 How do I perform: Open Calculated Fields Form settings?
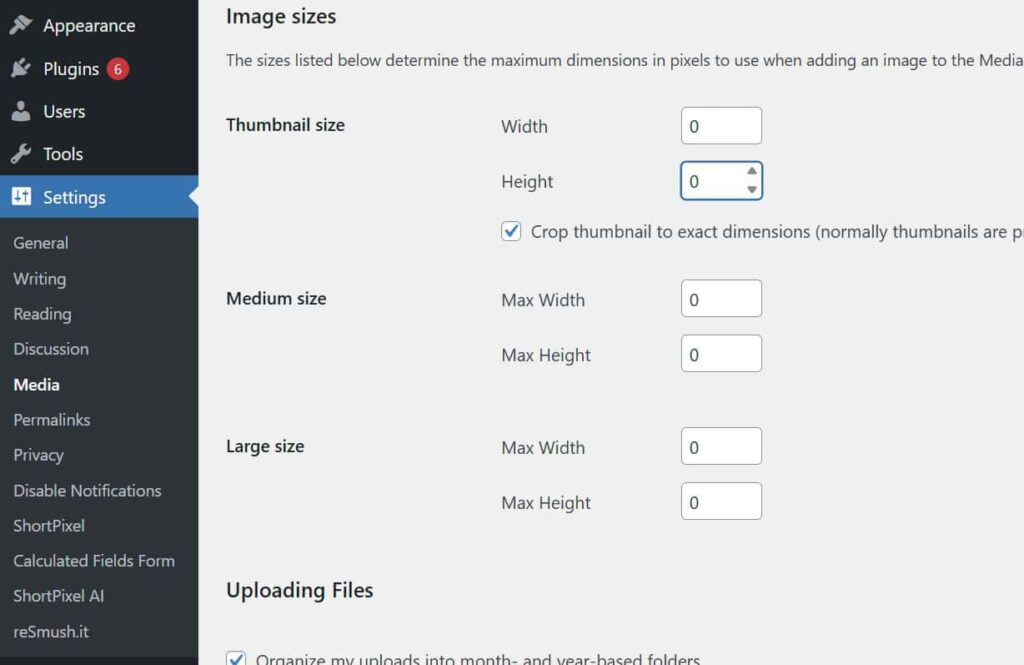94,561
